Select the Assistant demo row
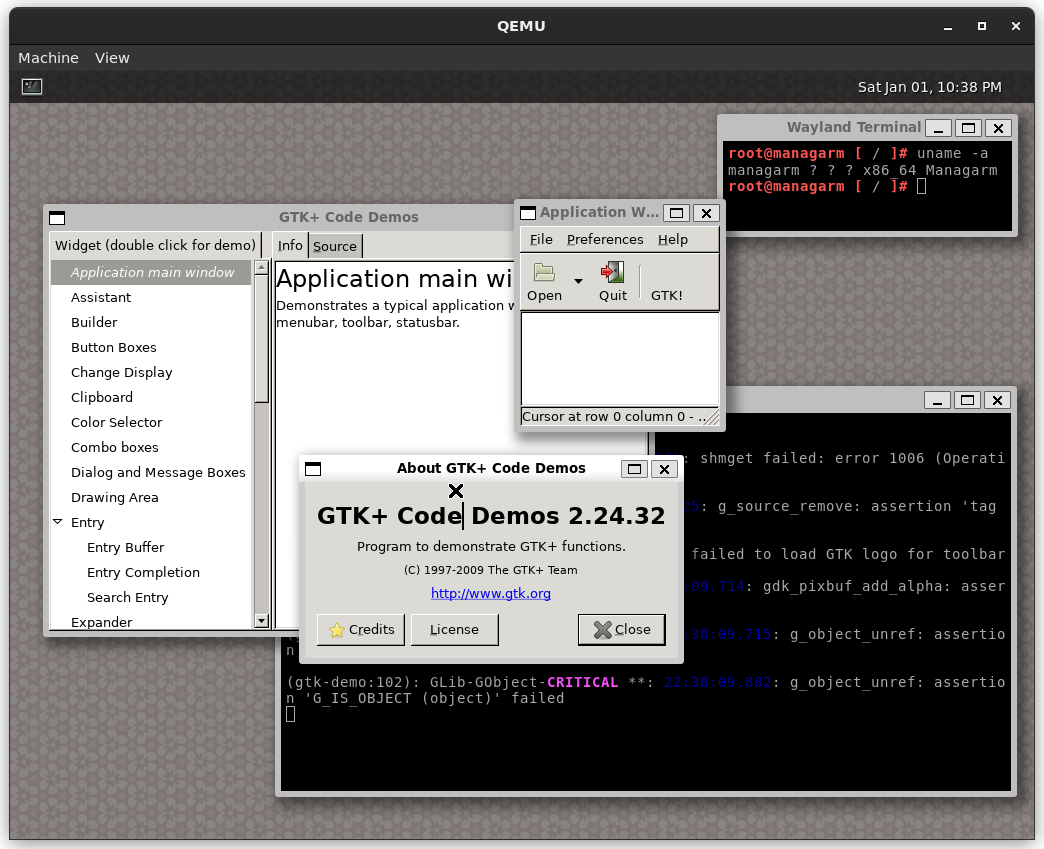The height and width of the screenshot is (849, 1044). [152, 297]
